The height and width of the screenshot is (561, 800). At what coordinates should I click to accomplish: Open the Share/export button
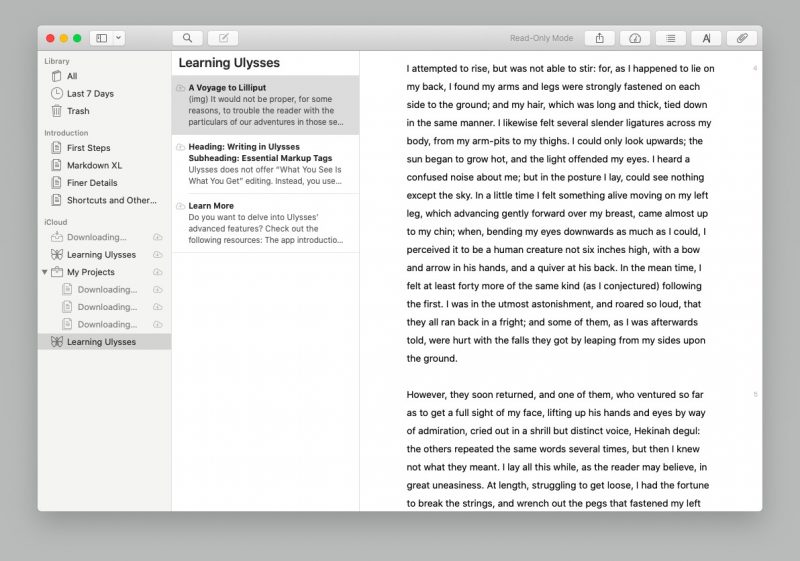[599, 38]
